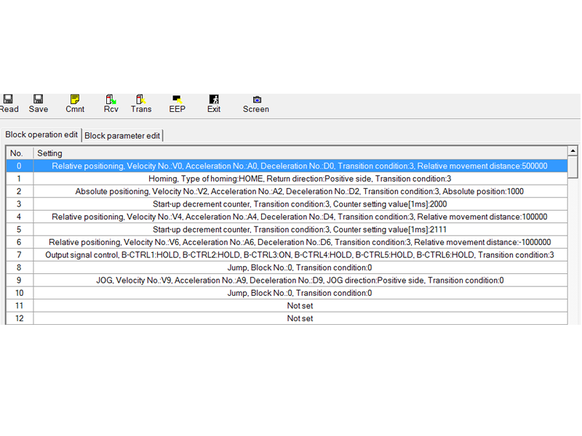Viewport: 582px width, 436px height.
Task: Open the Block parameter edit tab
Action: [x=122, y=136]
